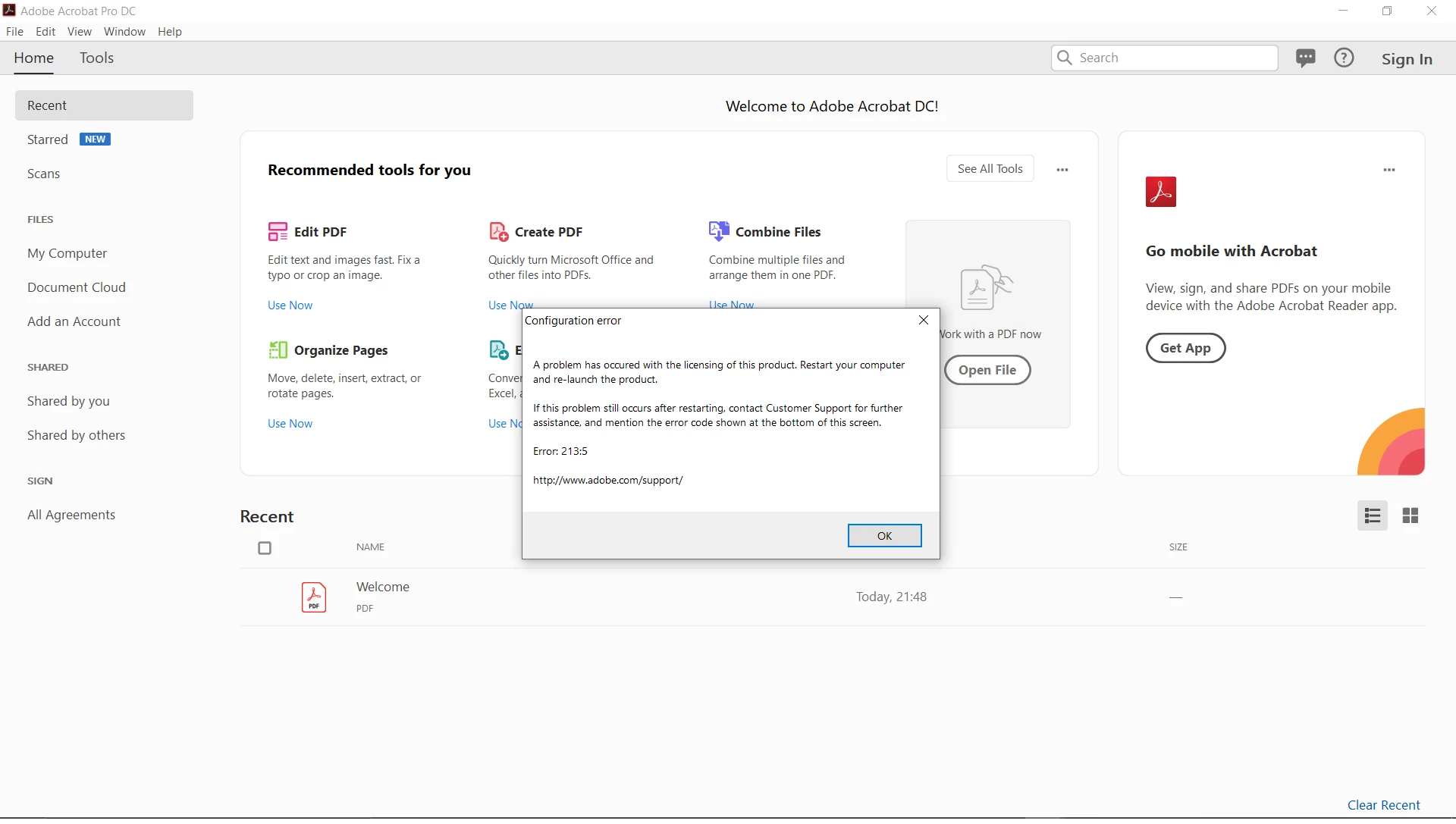This screenshot has width=1456, height=824.
Task: Select Document Cloud in the sidebar
Action: (x=77, y=287)
